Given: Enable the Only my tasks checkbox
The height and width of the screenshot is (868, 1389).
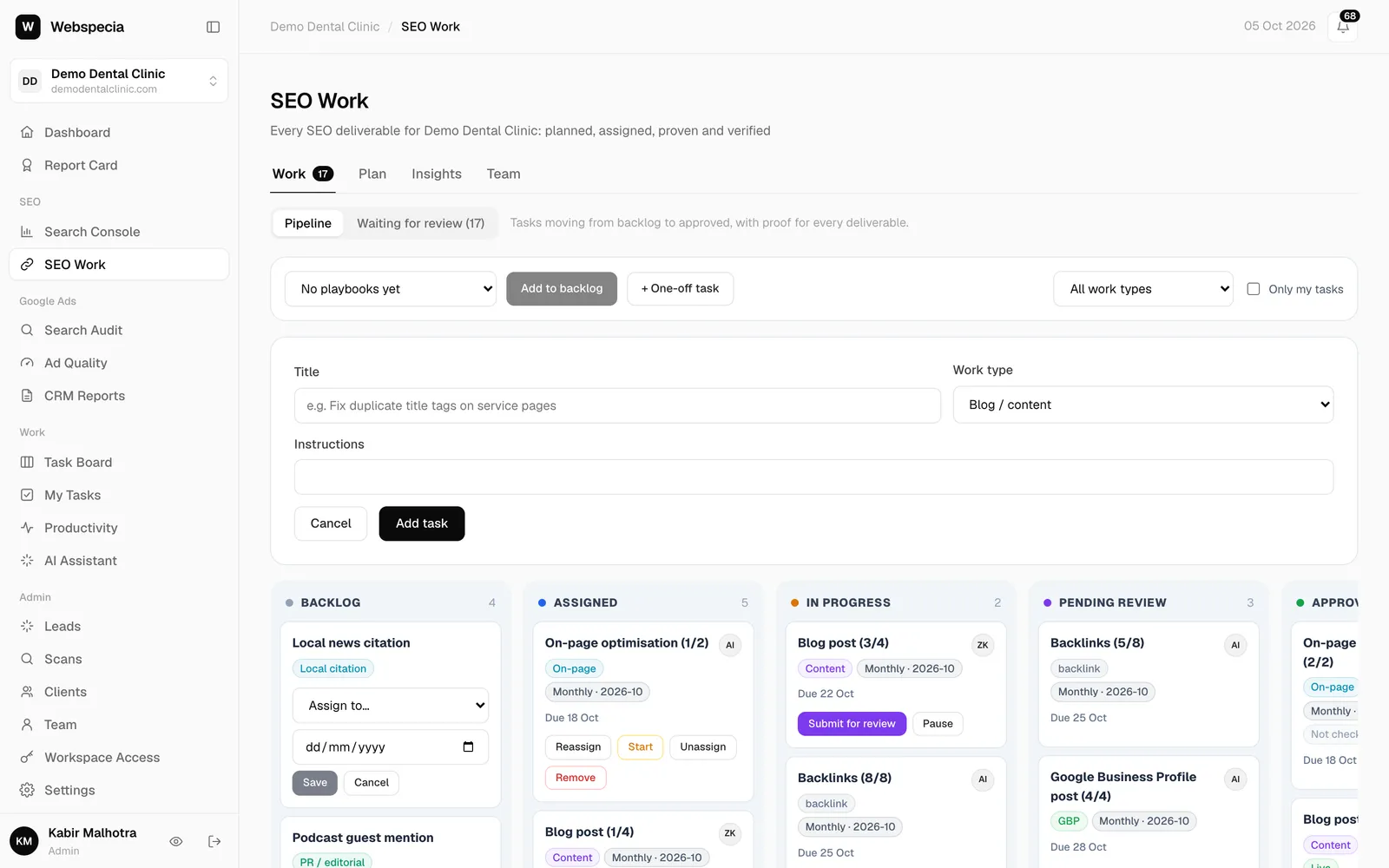Looking at the screenshot, I should pos(1254,289).
